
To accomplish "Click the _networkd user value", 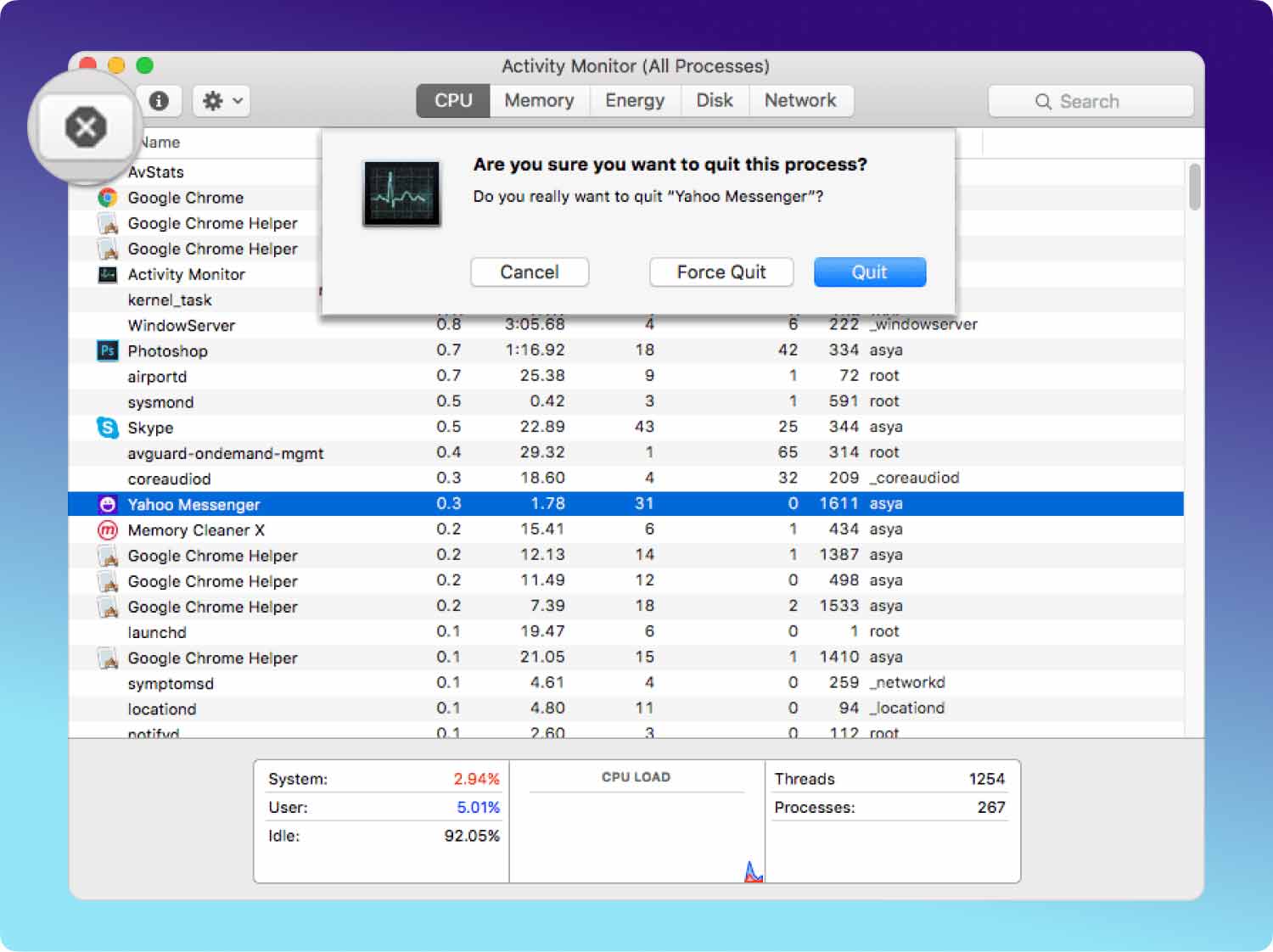I will [907, 682].
